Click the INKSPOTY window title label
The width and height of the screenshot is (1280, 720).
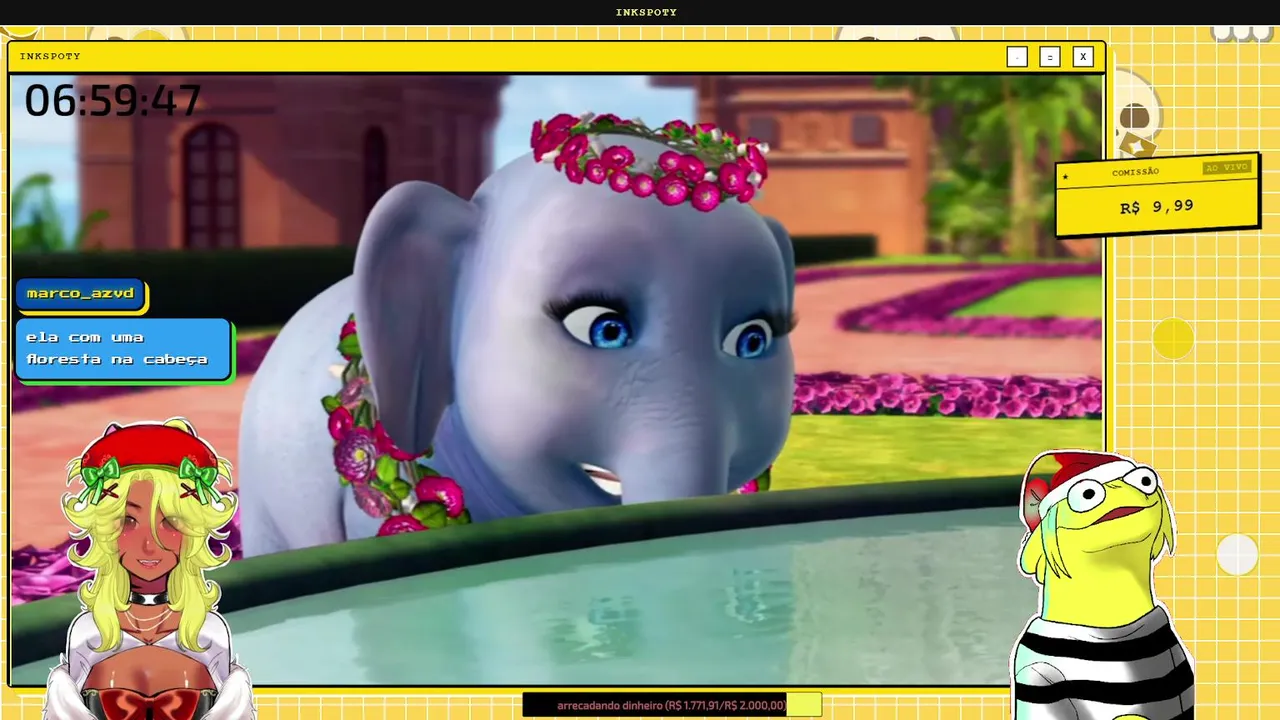(50, 56)
